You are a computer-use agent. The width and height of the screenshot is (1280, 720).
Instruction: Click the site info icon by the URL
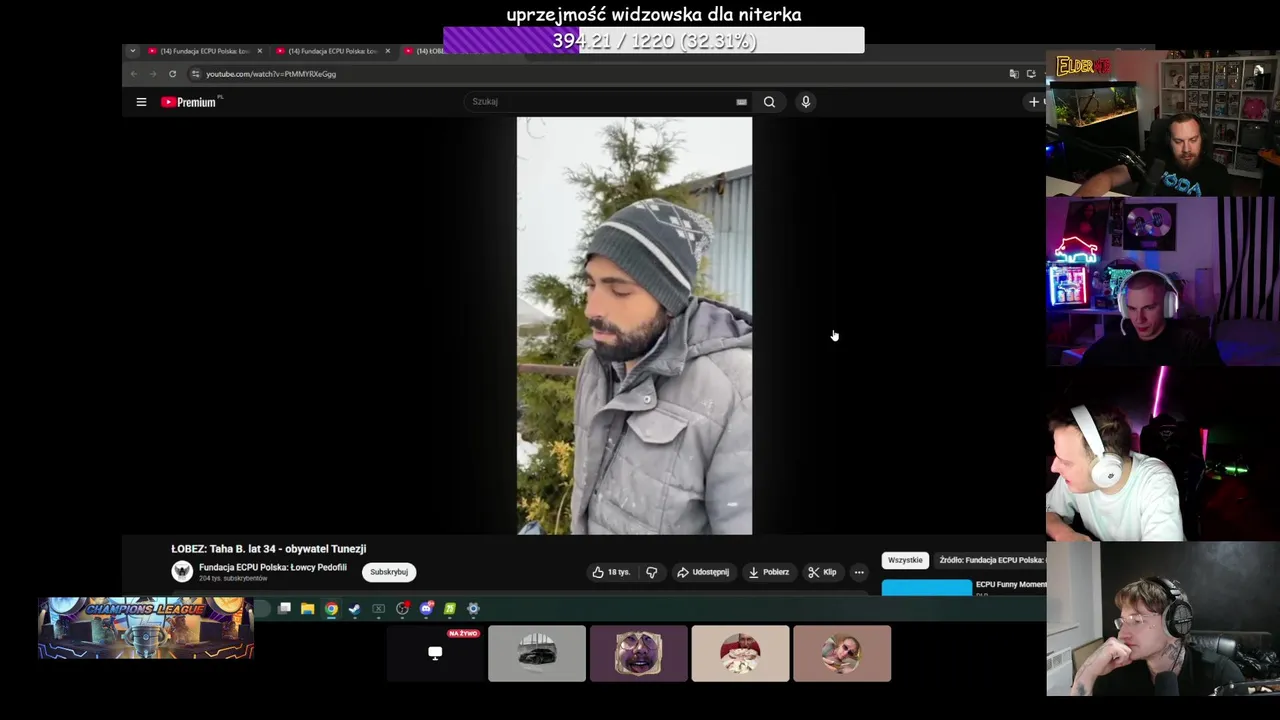(x=196, y=74)
